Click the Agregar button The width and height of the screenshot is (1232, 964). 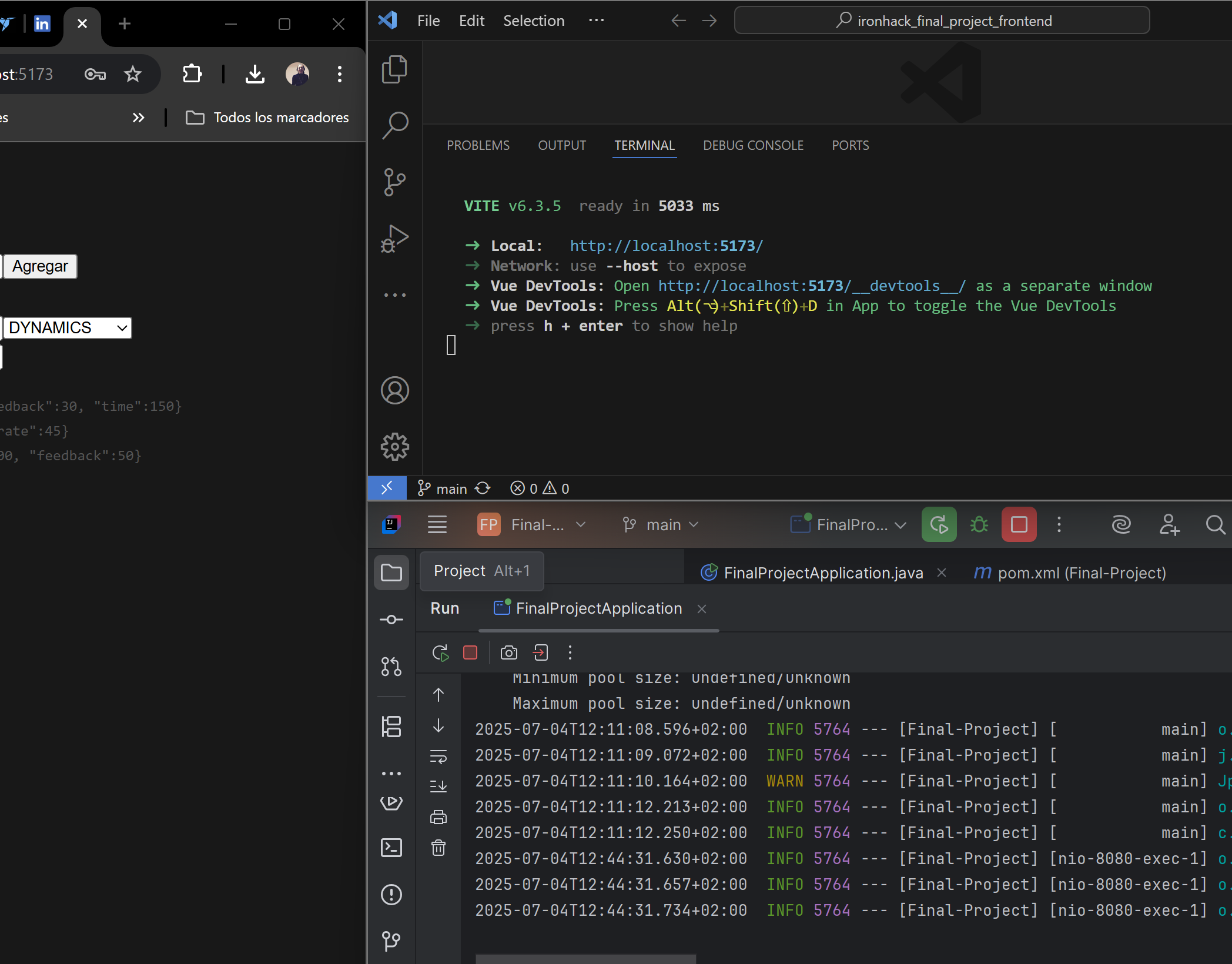click(x=40, y=266)
